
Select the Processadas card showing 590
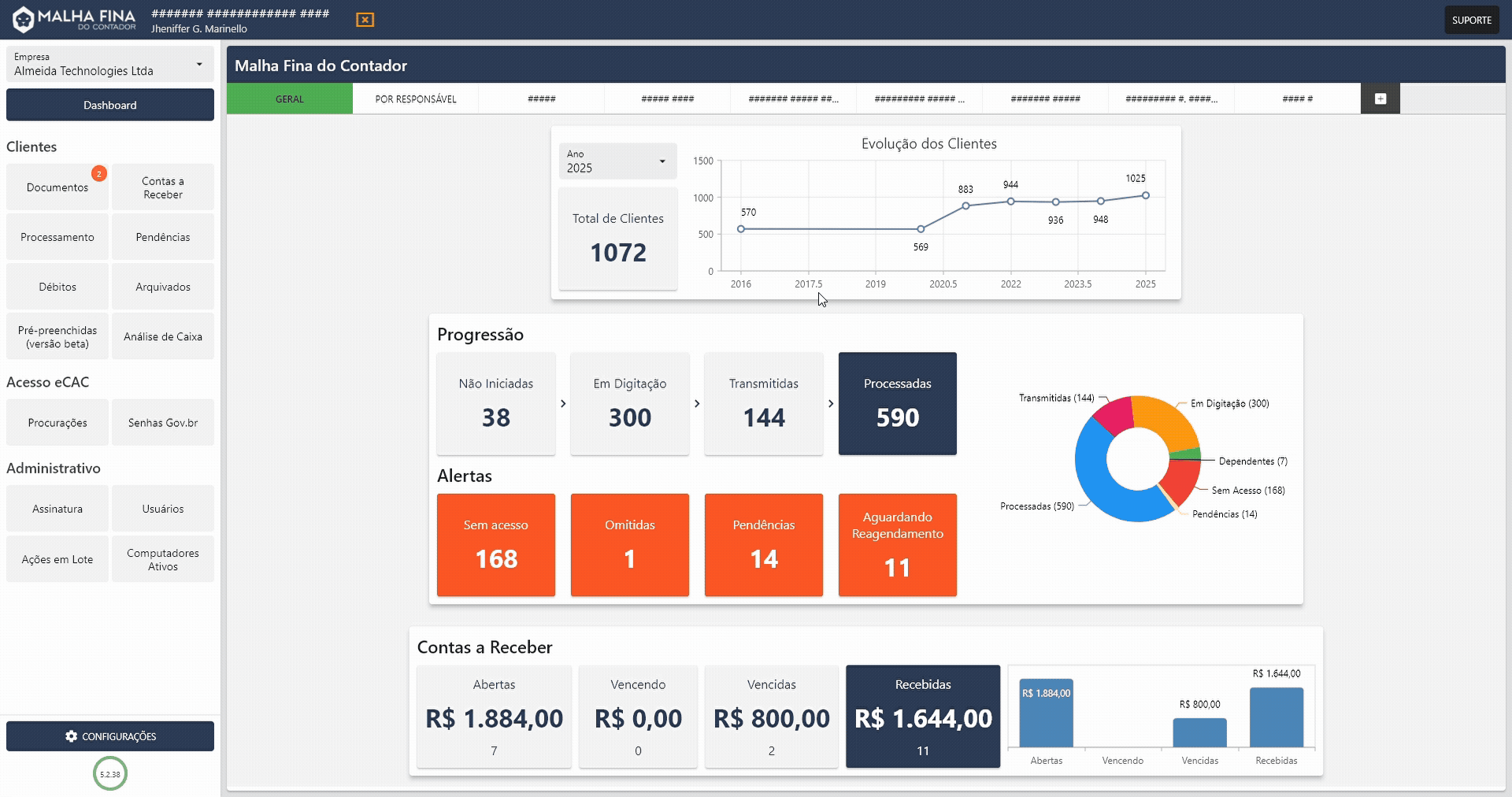[897, 404]
